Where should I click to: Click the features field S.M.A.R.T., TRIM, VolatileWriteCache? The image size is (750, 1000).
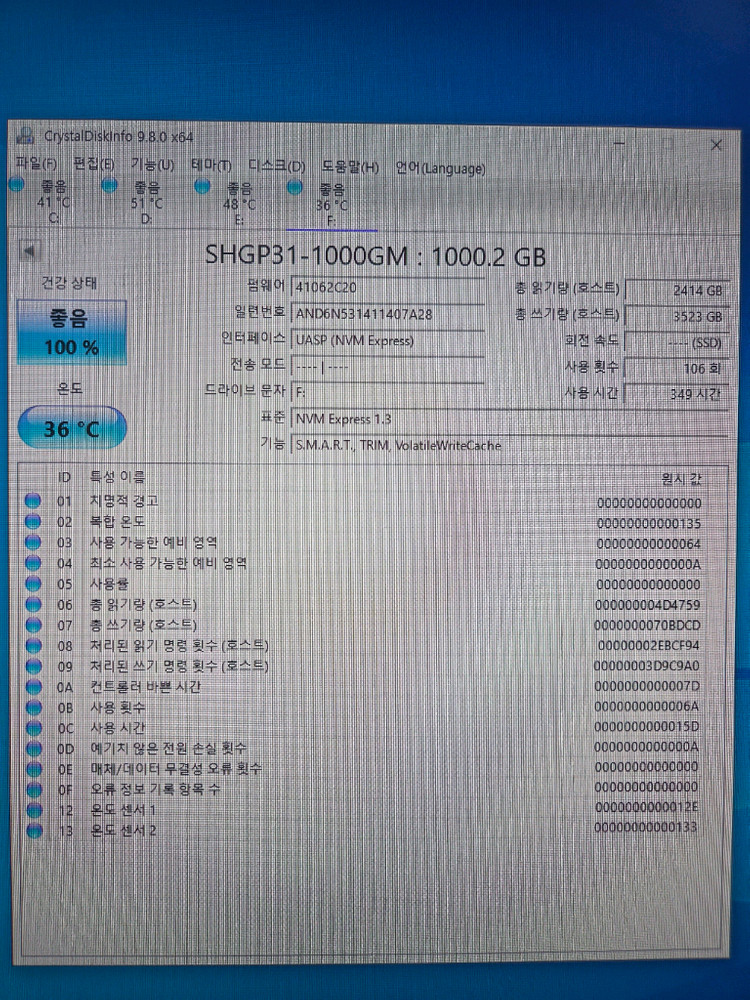509,445
